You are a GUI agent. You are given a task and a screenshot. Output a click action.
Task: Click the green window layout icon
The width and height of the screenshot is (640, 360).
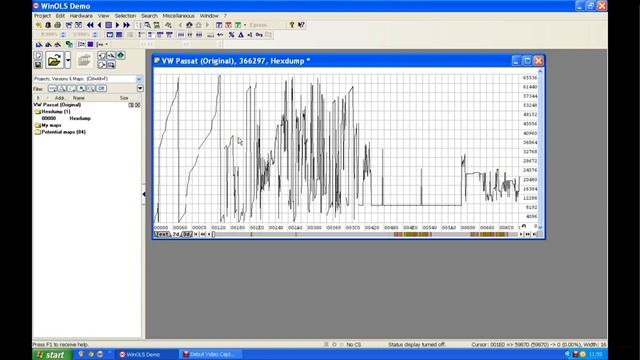238,25
